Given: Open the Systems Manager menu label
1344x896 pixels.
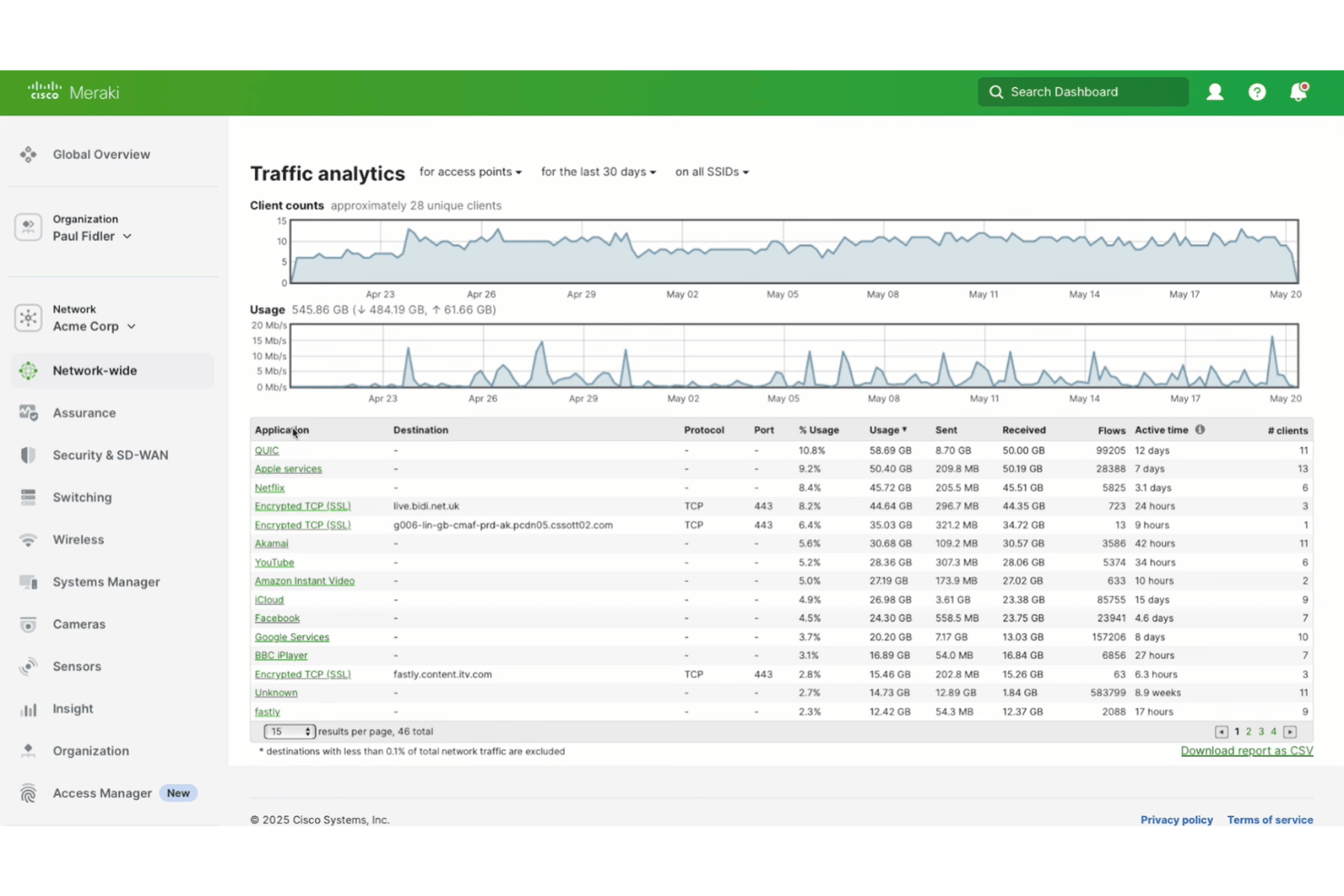Looking at the screenshot, I should 106,582.
